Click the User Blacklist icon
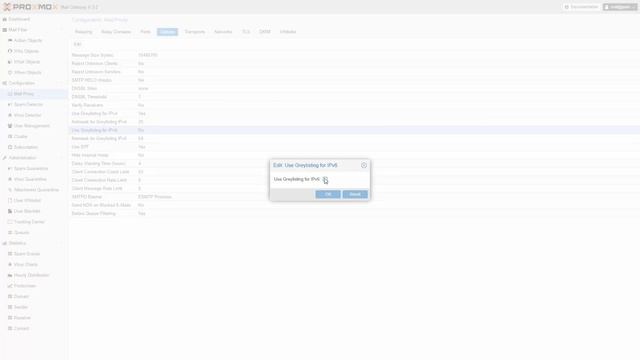The height and width of the screenshot is (360, 640). click(x=10, y=211)
